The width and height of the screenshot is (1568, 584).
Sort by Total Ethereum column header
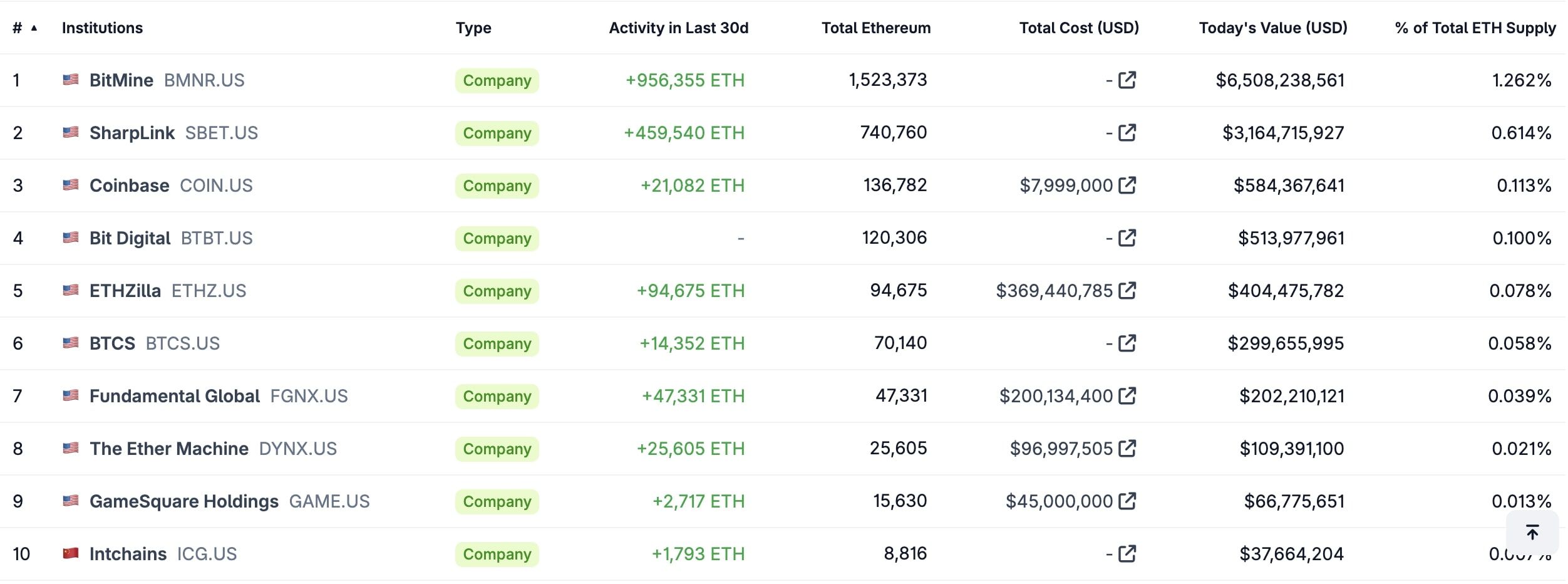tap(875, 28)
